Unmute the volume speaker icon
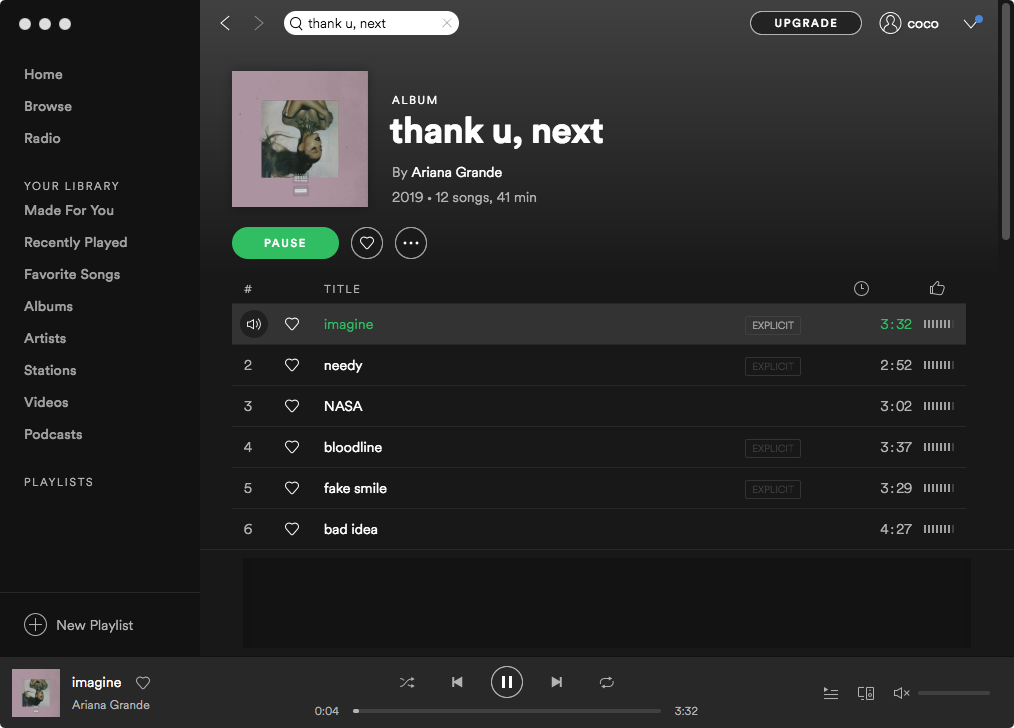The image size is (1014, 728). [x=901, y=693]
